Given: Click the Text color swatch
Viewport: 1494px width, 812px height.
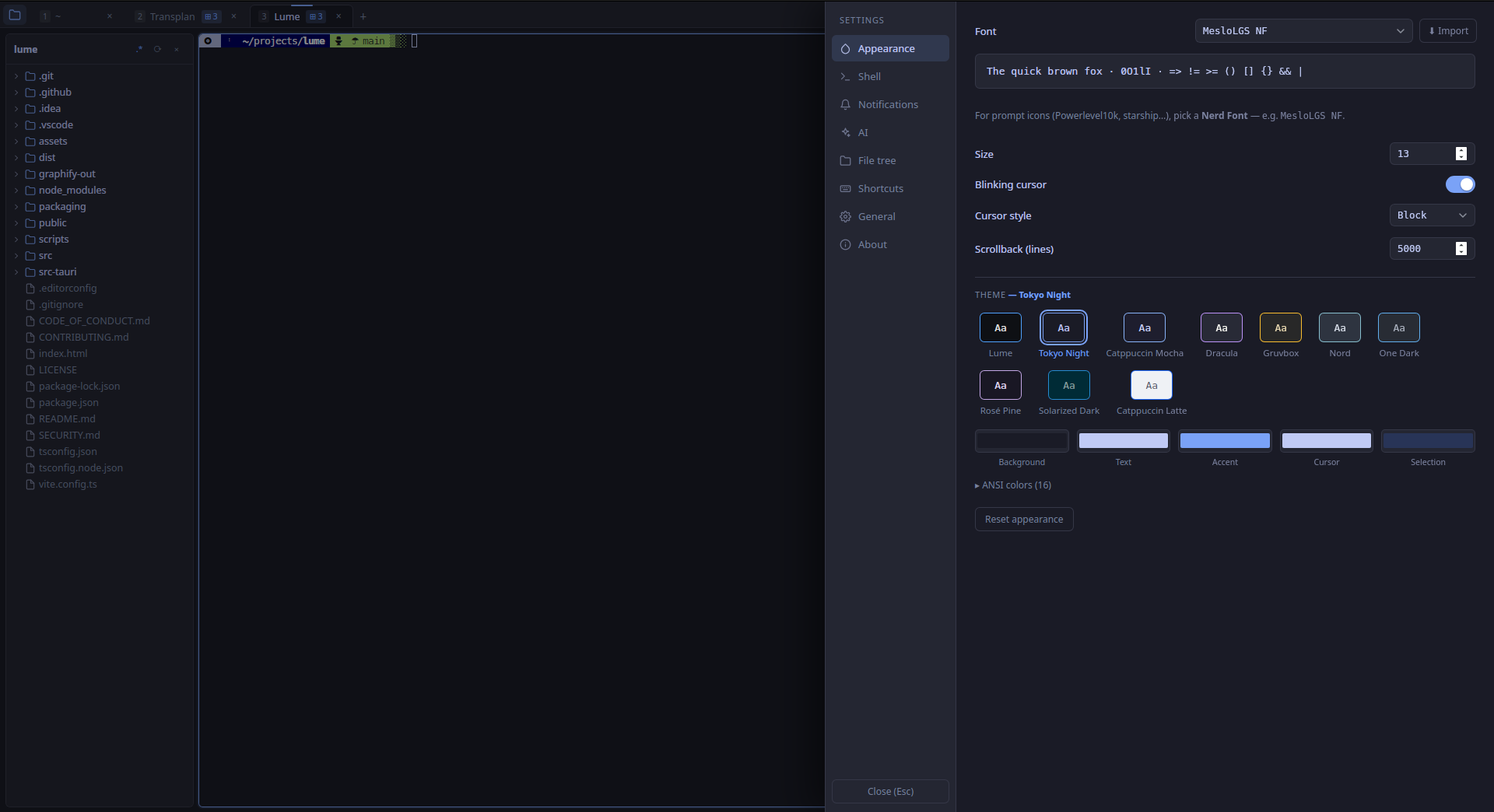Looking at the screenshot, I should 1124,441.
